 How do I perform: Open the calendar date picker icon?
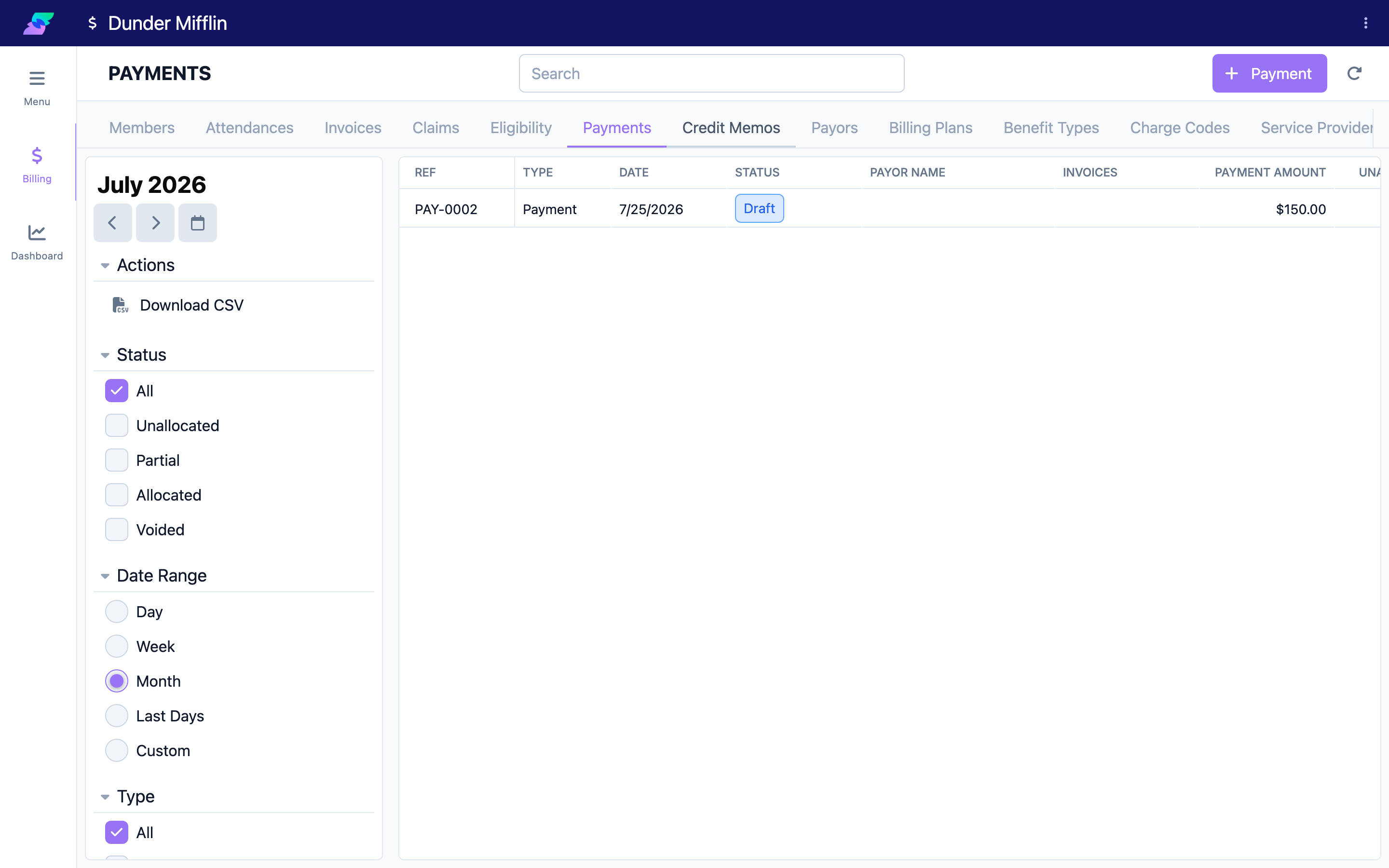coord(197,223)
